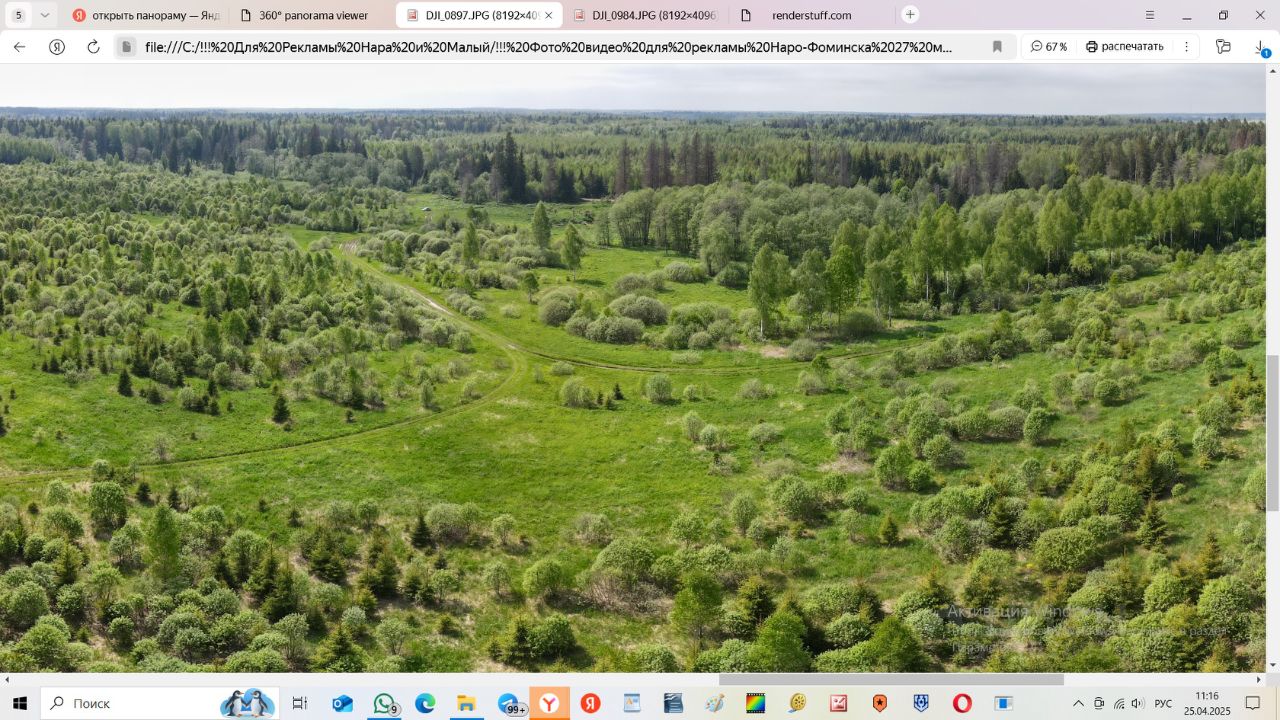The height and width of the screenshot is (720, 1280).
Task: Go back to the previous page
Action: coord(19,47)
